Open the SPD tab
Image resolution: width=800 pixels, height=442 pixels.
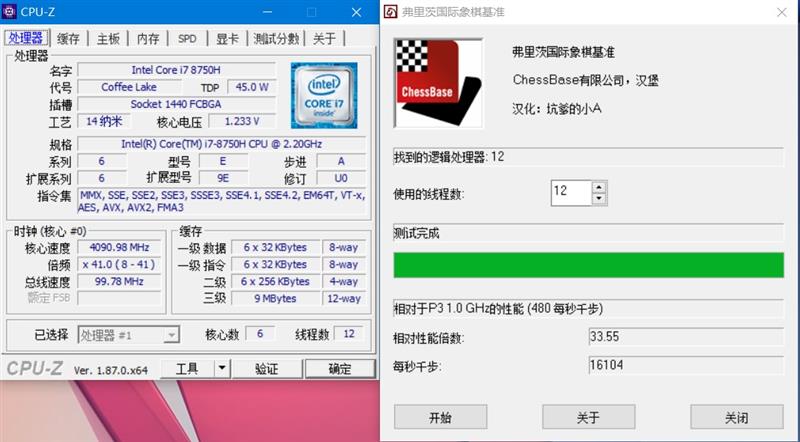point(187,39)
